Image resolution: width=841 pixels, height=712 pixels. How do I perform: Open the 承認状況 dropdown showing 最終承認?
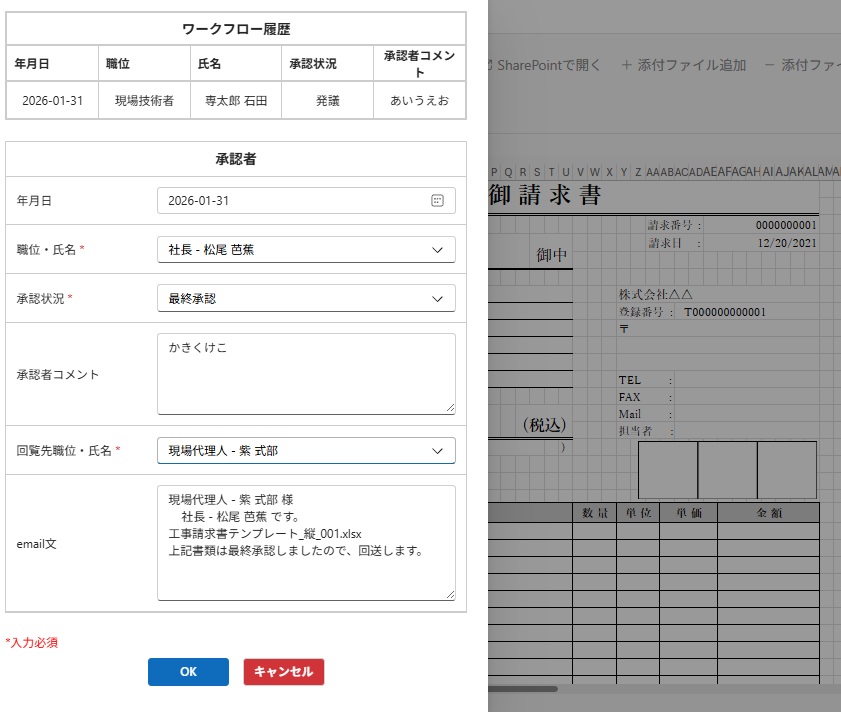tap(437, 299)
